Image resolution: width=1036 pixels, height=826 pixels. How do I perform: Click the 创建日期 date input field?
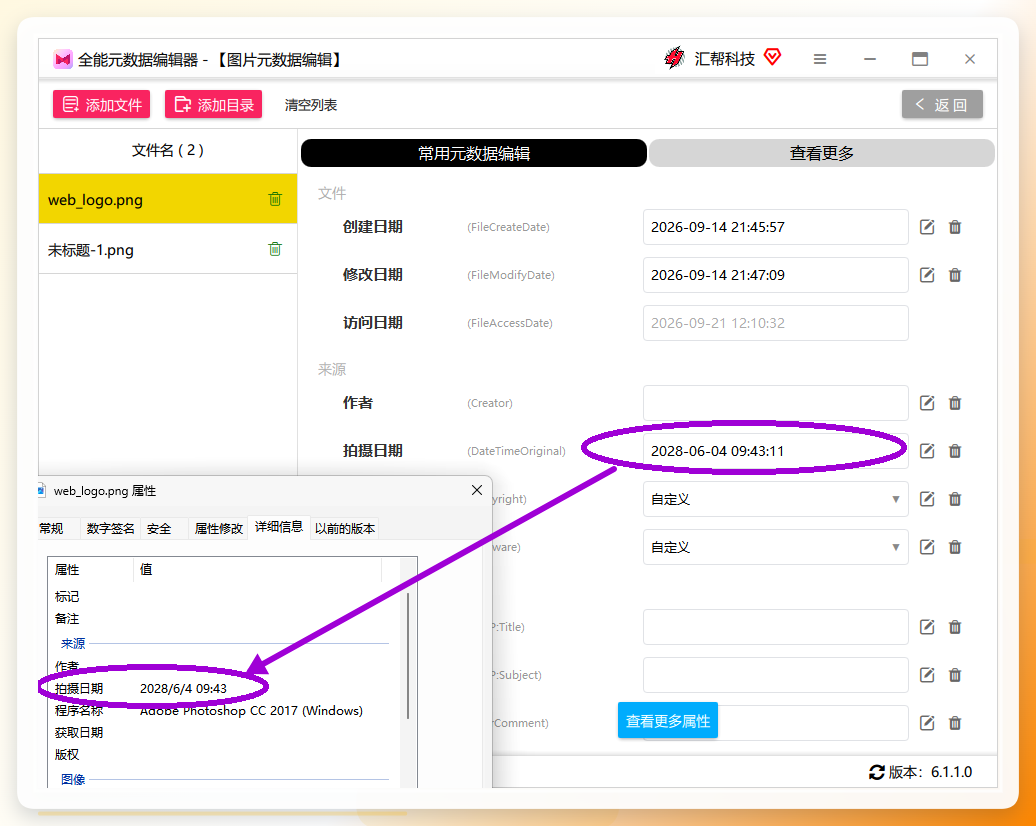click(x=776, y=227)
